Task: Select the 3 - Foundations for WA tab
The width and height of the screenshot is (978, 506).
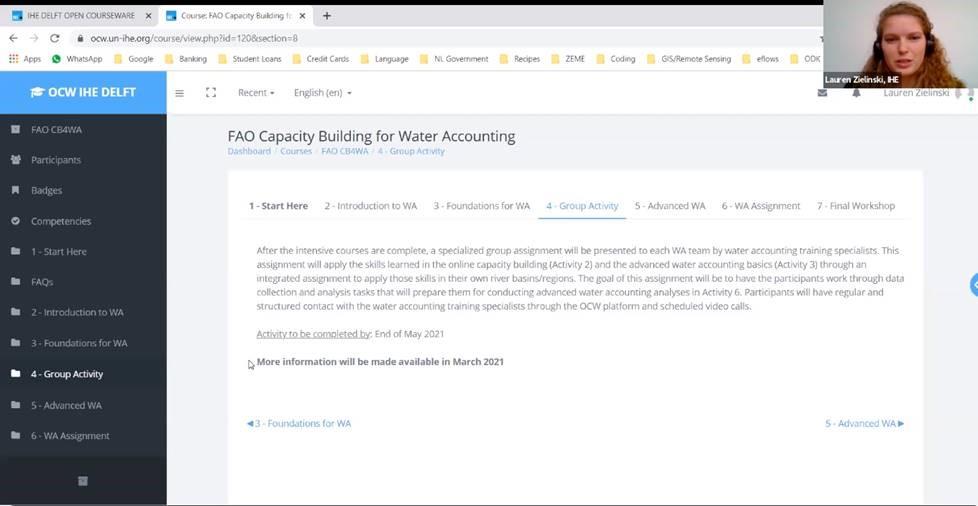Action: click(x=482, y=206)
